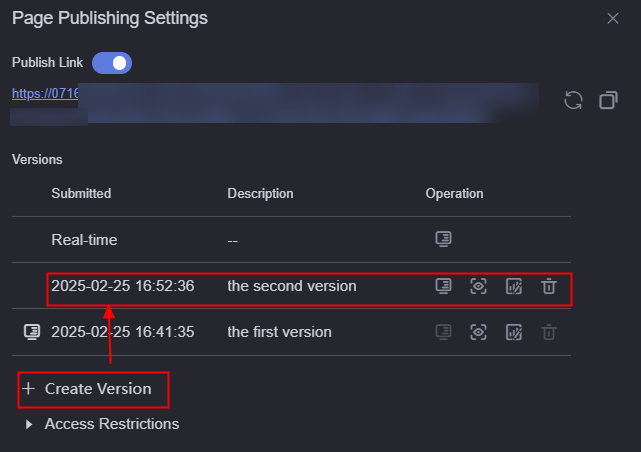This screenshot has width=641, height=452.
Task: Click the Real-time version row label
Action: click(x=84, y=240)
